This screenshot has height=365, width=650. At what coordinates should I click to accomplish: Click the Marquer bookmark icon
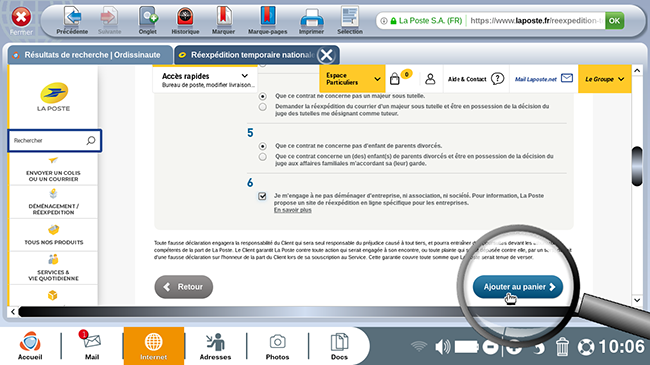[223, 20]
